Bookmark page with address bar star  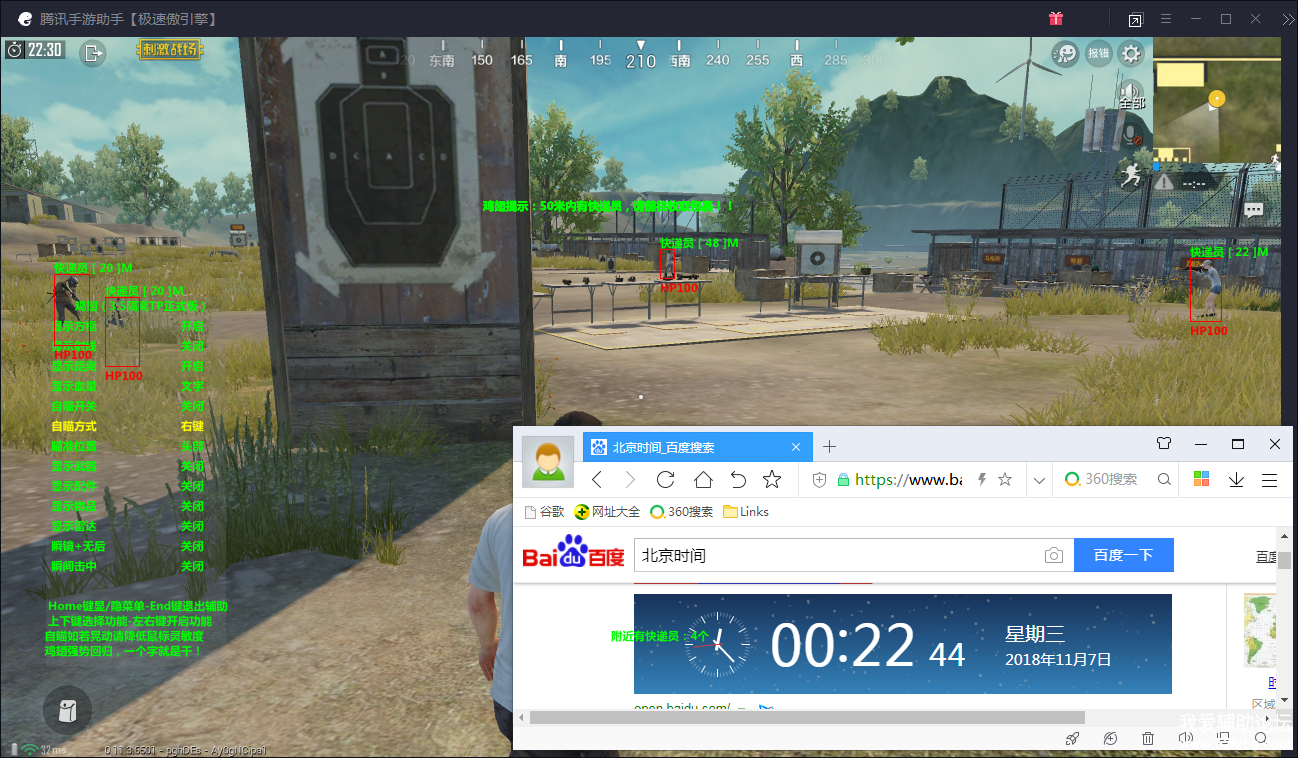(x=1005, y=480)
